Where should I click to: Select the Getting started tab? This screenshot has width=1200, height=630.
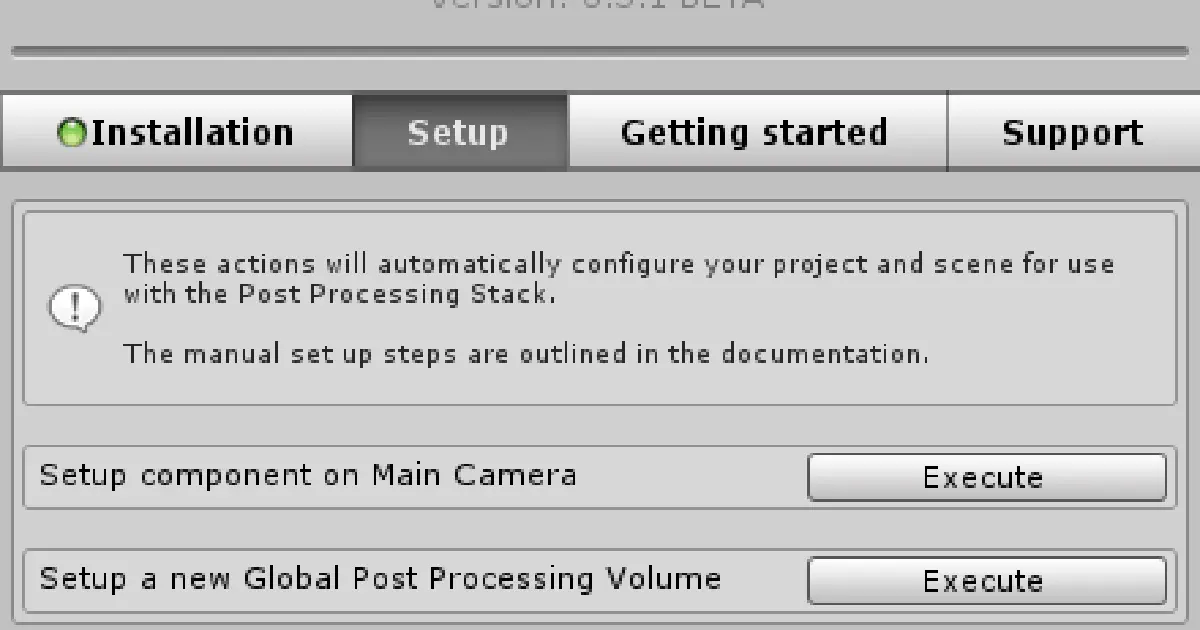click(x=755, y=131)
